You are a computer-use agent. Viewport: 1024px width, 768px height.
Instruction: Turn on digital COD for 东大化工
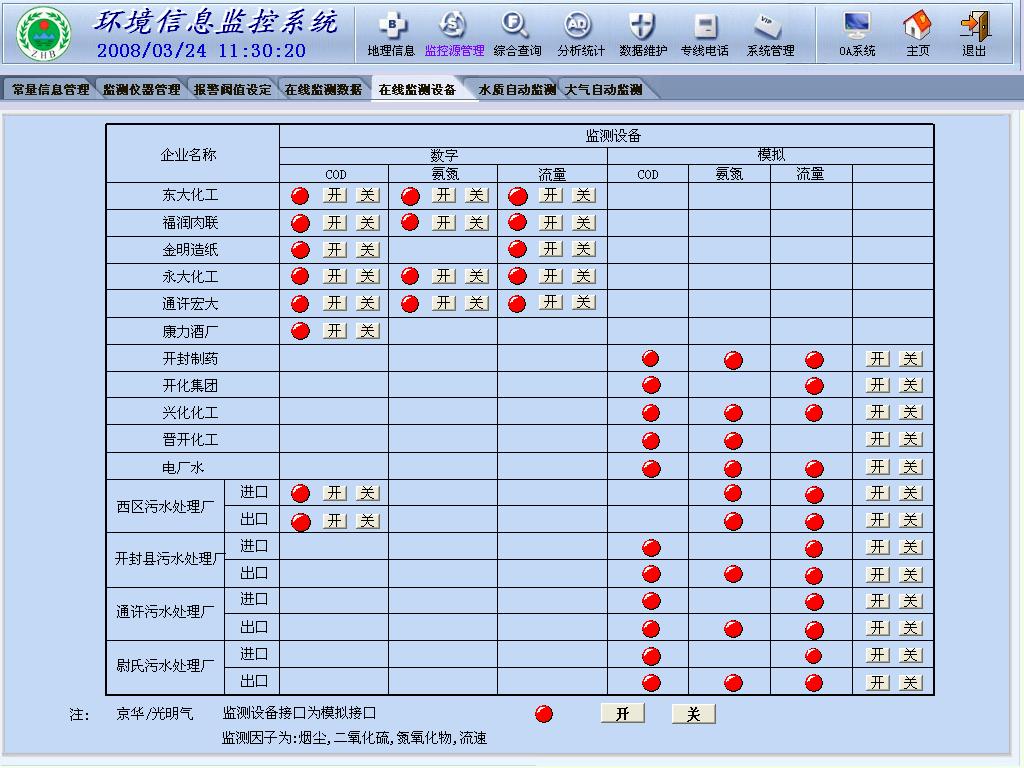point(335,195)
